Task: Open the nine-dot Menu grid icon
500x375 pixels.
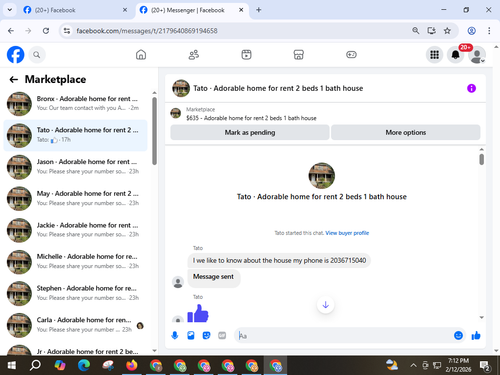Action: (x=434, y=55)
